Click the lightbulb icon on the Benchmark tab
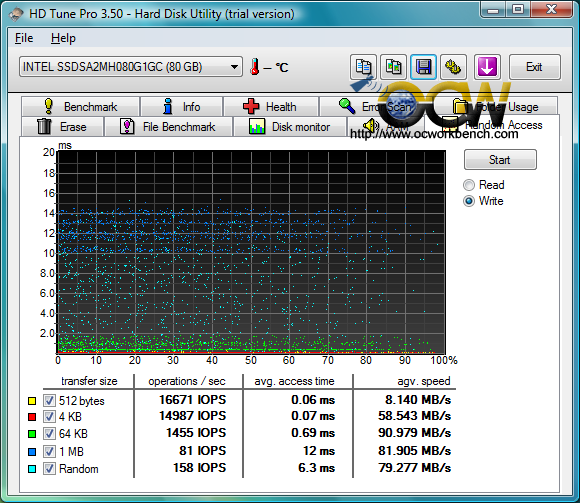 click(x=48, y=107)
